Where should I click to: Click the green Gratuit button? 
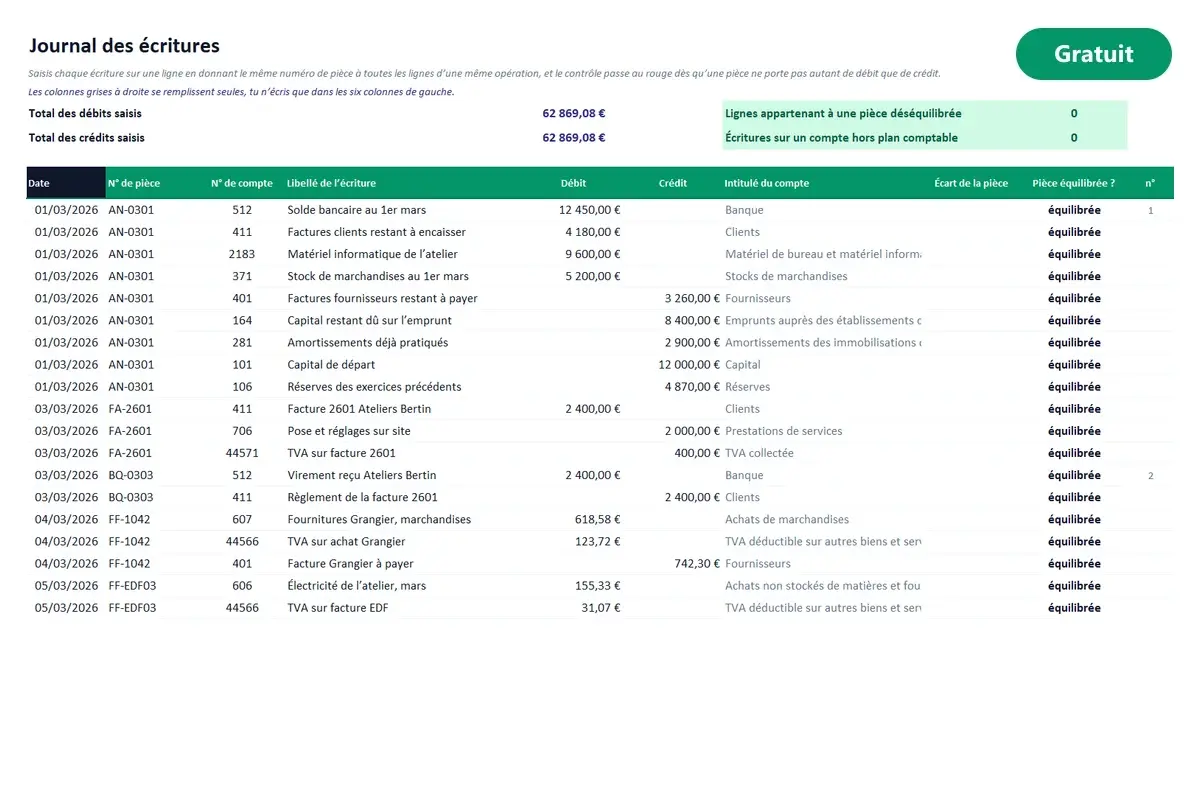point(1093,54)
